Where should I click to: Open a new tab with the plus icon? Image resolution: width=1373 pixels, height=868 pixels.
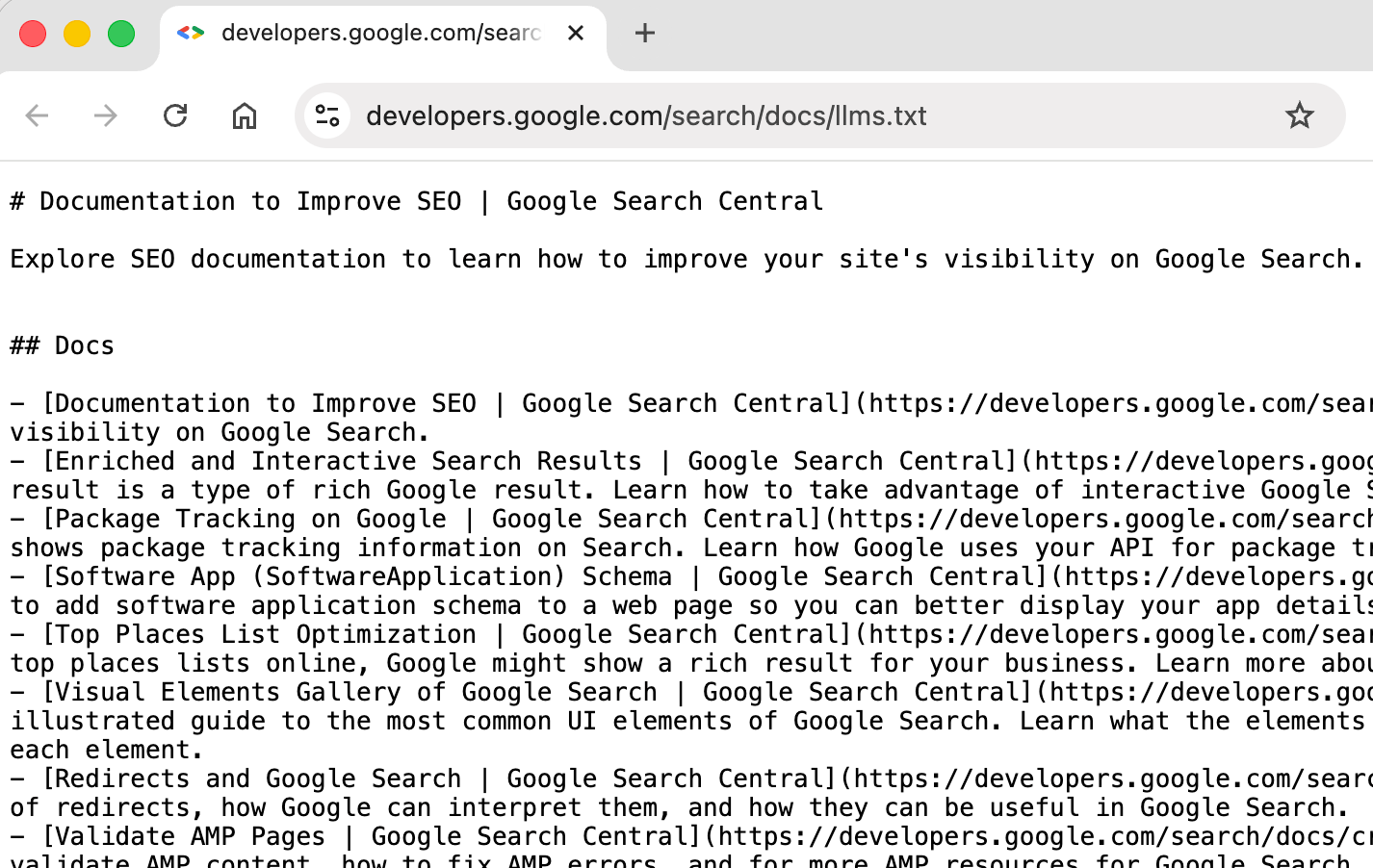click(644, 32)
